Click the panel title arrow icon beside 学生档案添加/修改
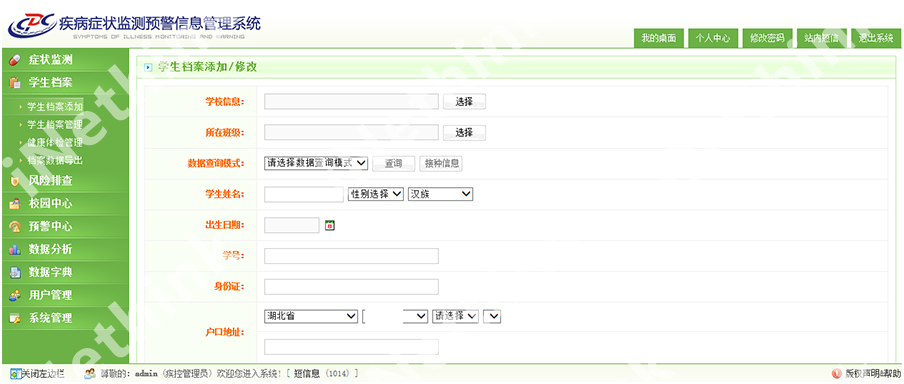The height and width of the screenshot is (384, 904). click(x=148, y=67)
